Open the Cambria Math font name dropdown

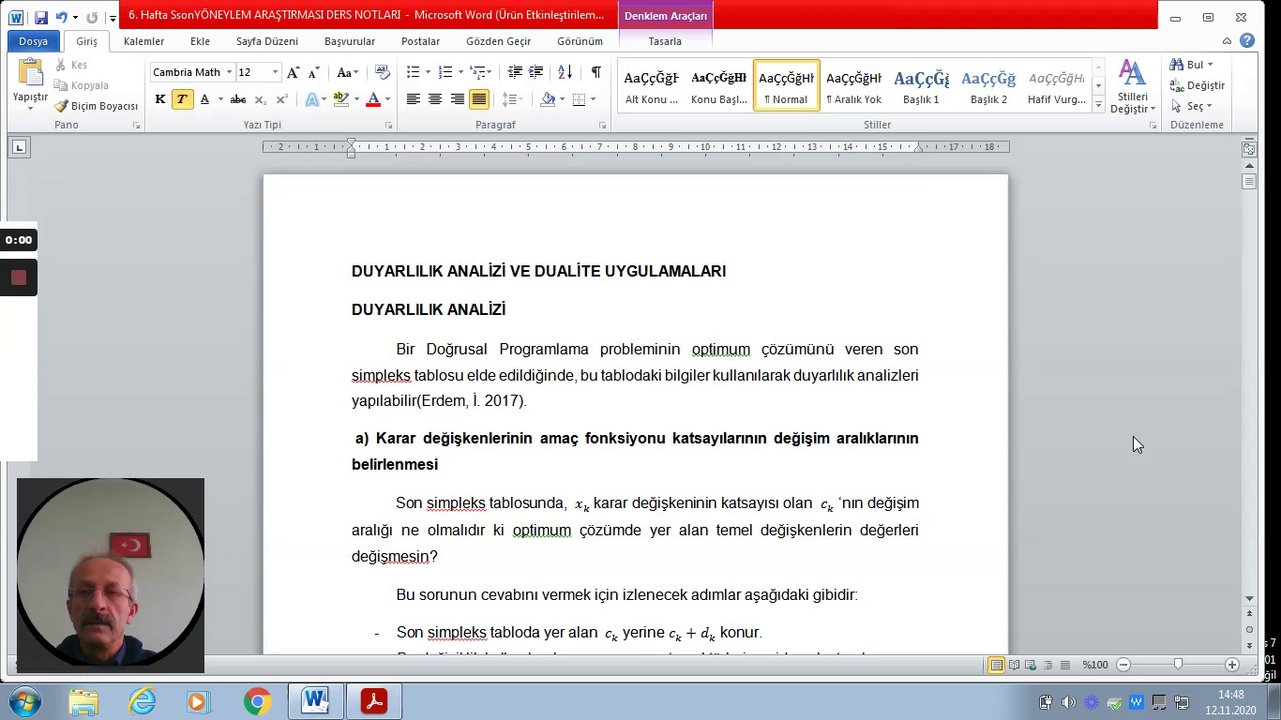click(x=229, y=72)
